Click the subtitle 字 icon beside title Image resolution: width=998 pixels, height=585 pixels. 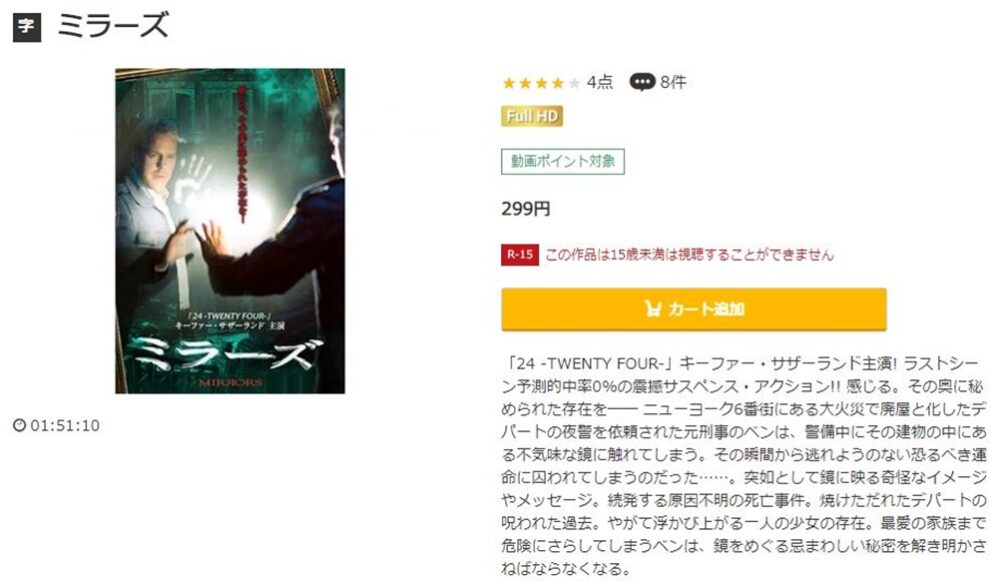tap(27, 27)
